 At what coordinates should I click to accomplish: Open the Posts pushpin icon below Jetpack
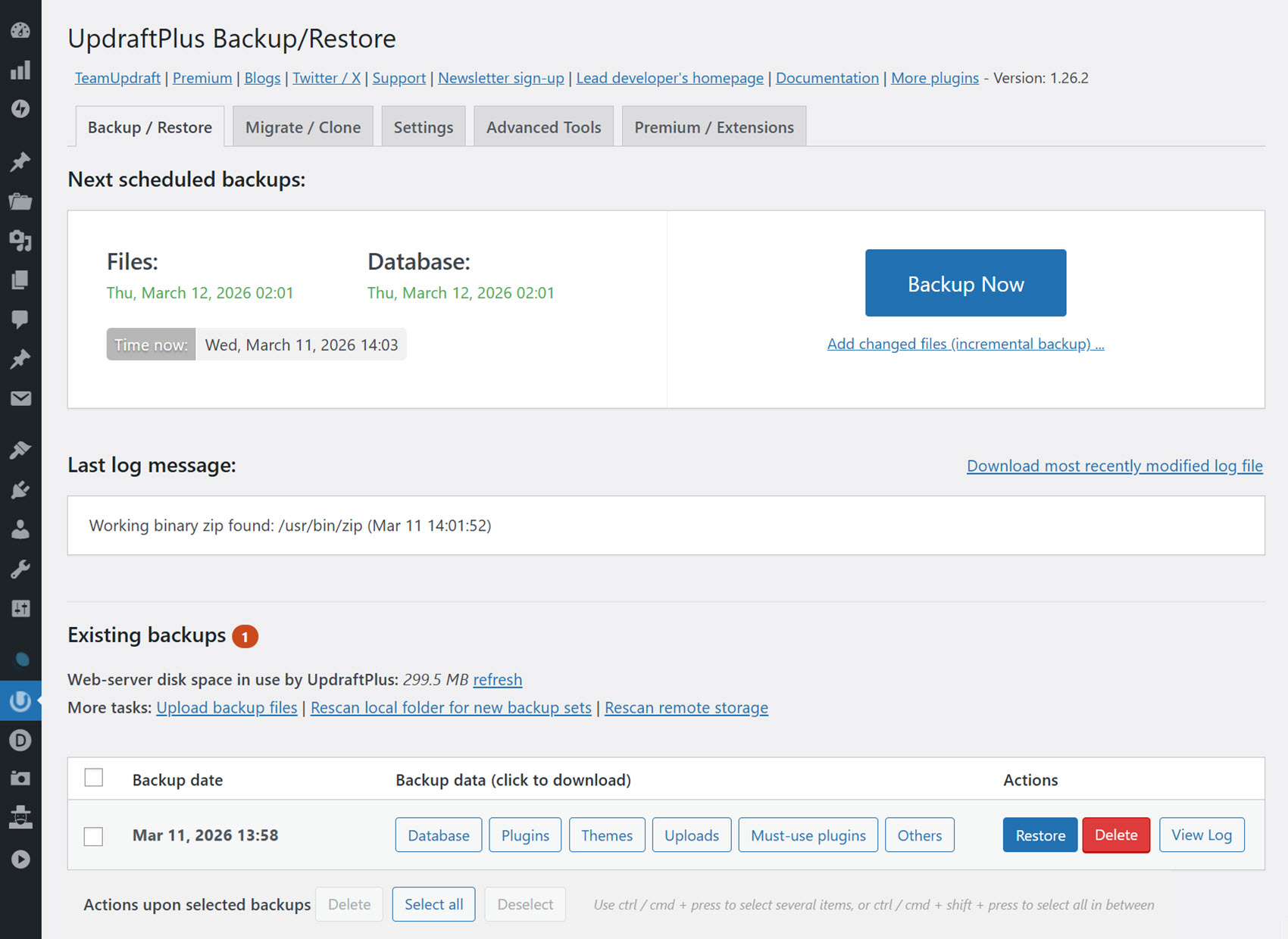point(20,161)
